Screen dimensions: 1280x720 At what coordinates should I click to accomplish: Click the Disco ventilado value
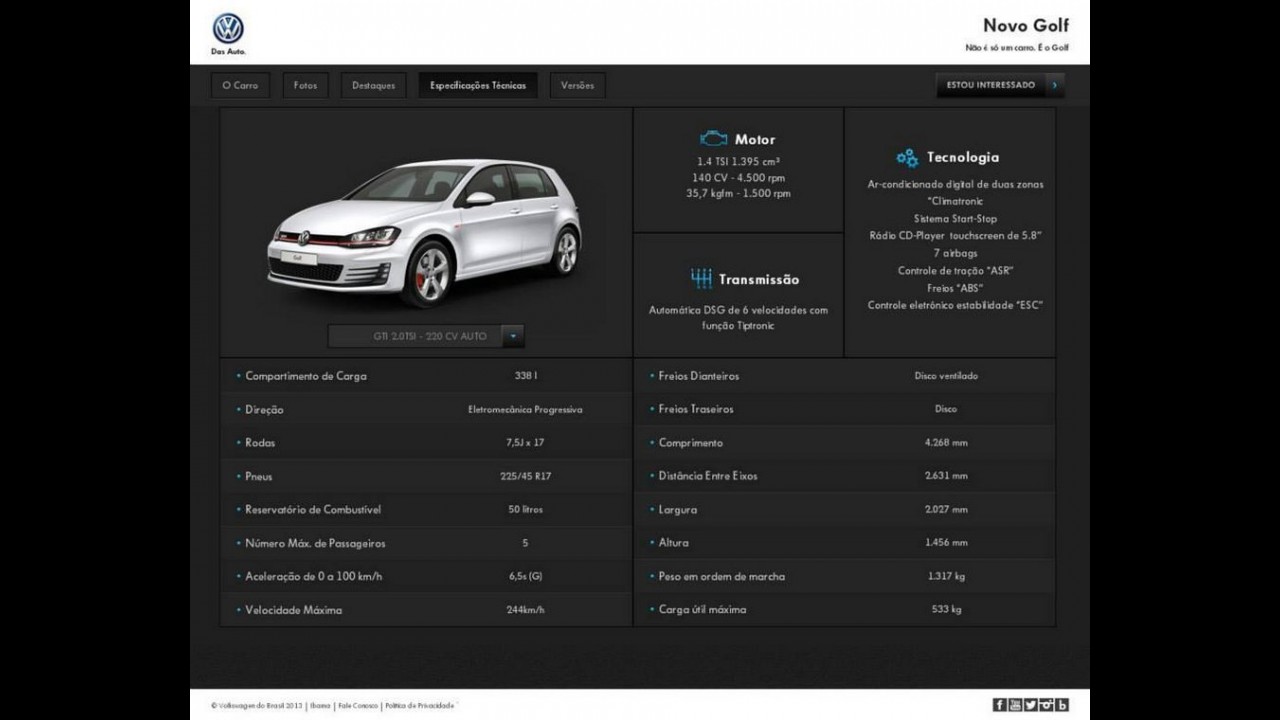tap(946, 376)
